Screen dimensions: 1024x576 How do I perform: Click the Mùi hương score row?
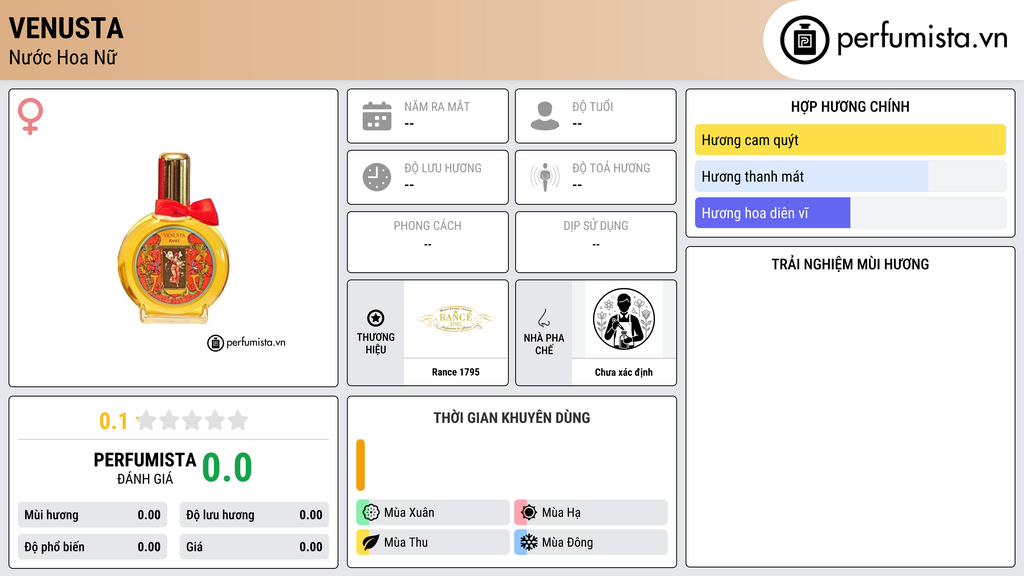[x=92, y=515]
